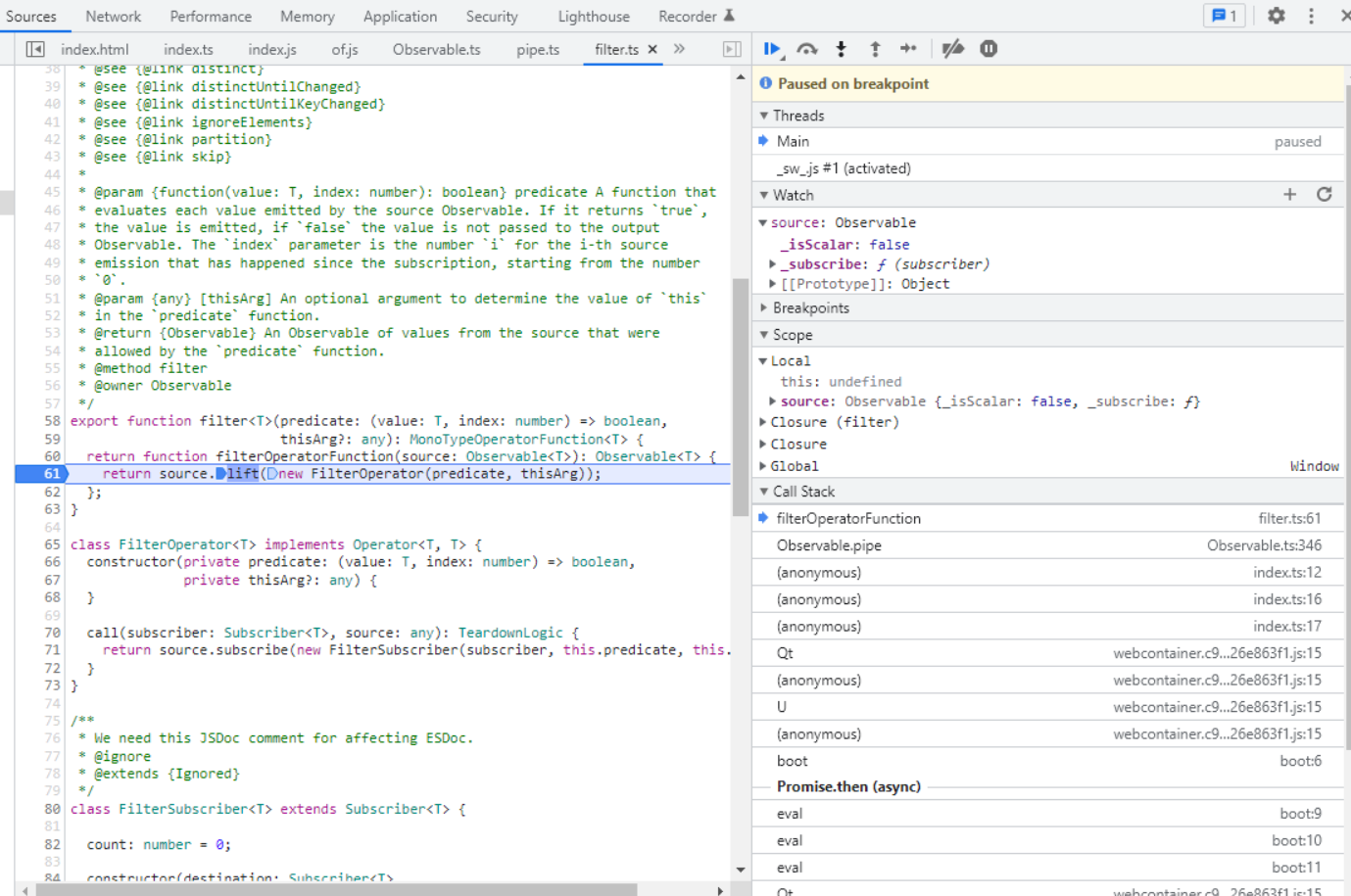Open DevTools settings gear
Image resolution: width=1351 pixels, height=896 pixels.
click(x=1276, y=16)
